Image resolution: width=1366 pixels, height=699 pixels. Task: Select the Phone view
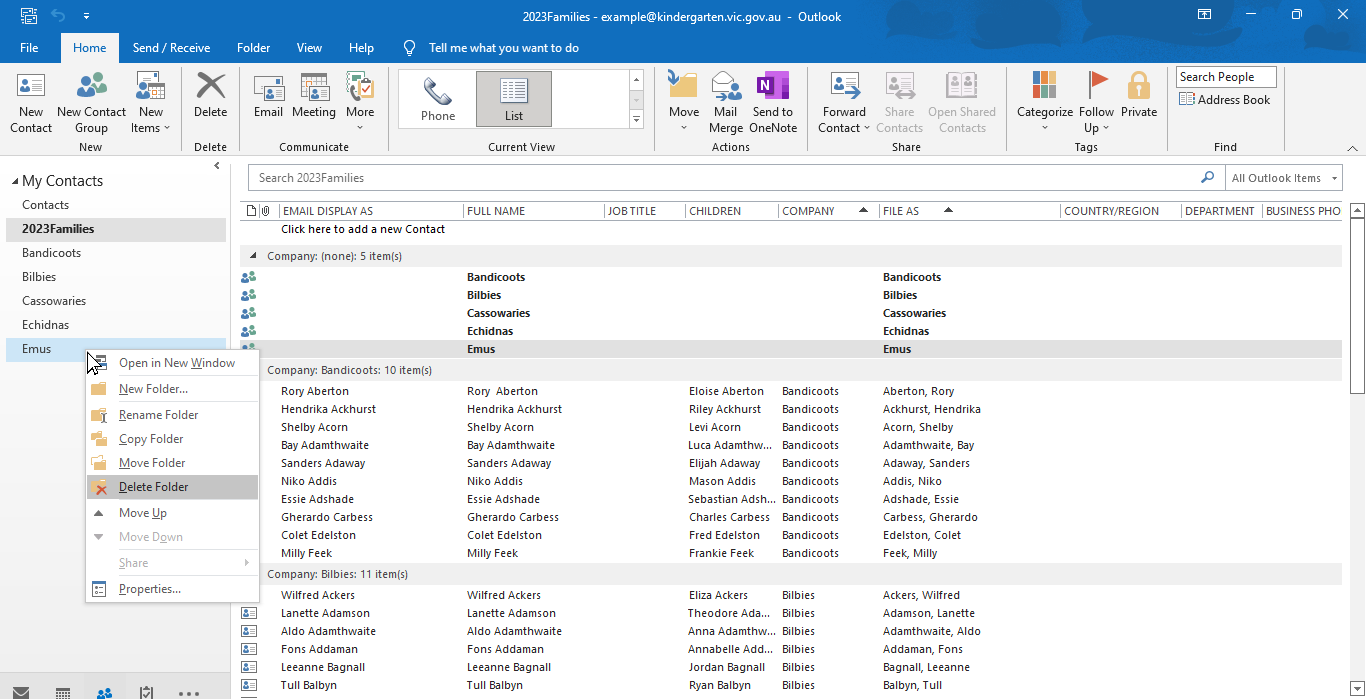[x=438, y=99]
